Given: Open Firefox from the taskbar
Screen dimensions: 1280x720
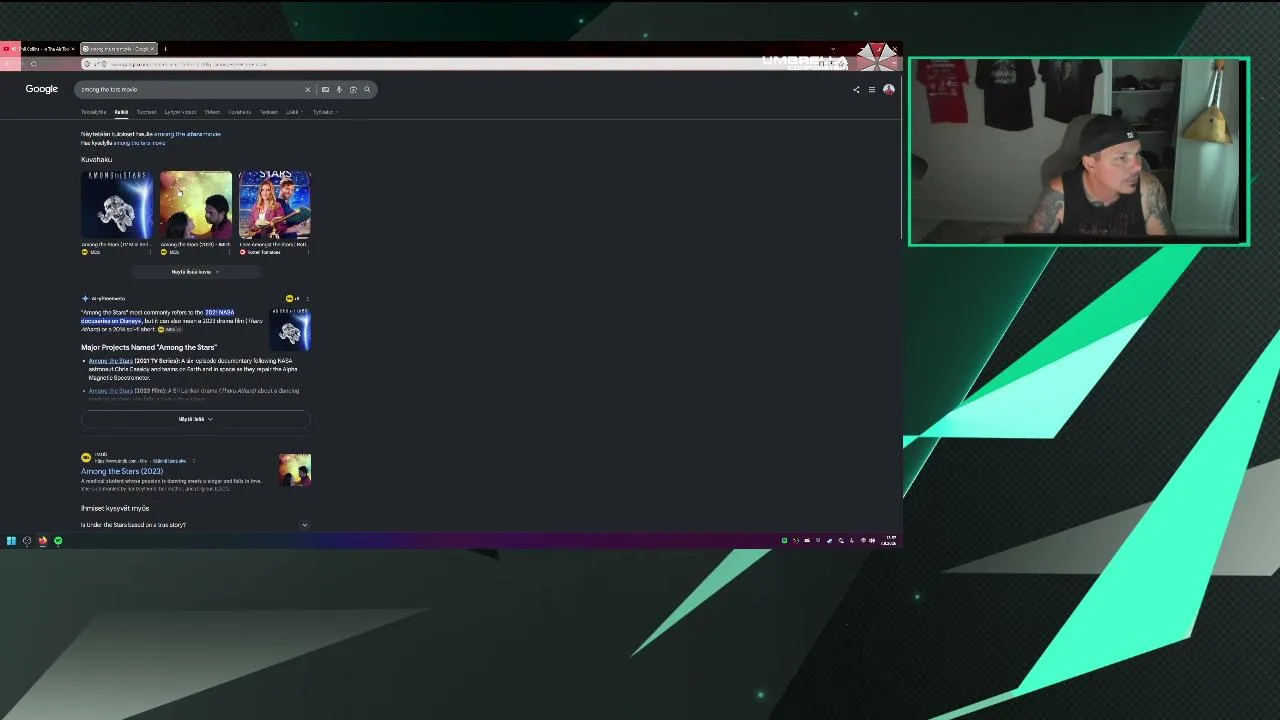Looking at the screenshot, I should click(x=43, y=541).
